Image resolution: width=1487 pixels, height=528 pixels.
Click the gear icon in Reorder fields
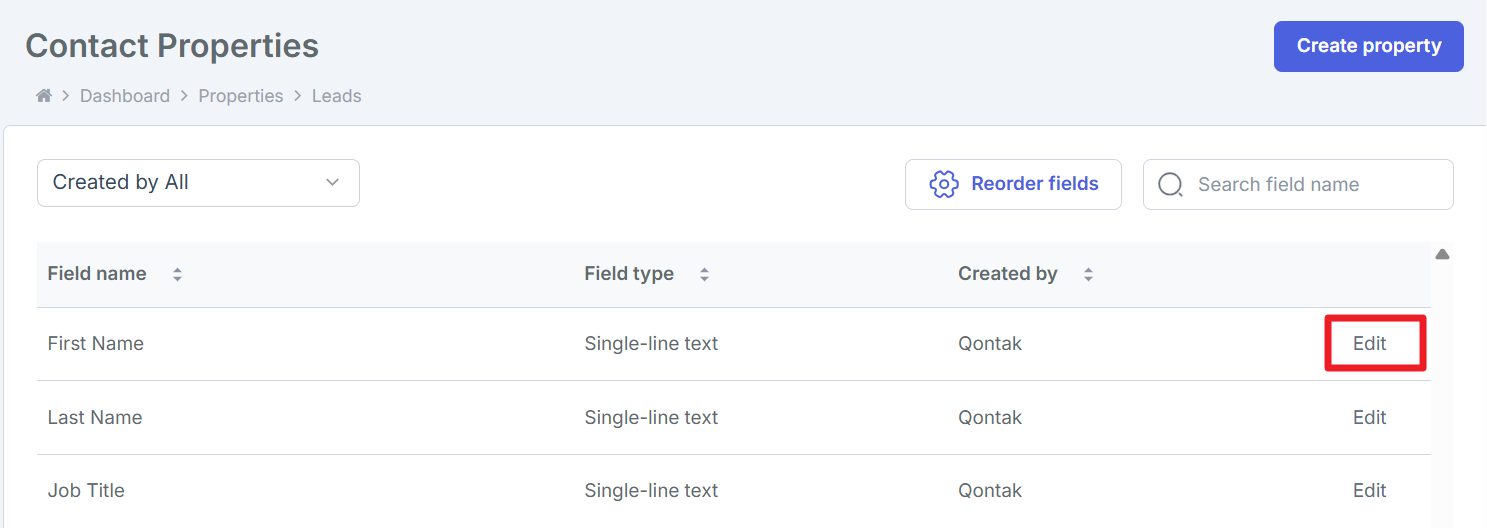pyautogui.click(x=944, y=184)
